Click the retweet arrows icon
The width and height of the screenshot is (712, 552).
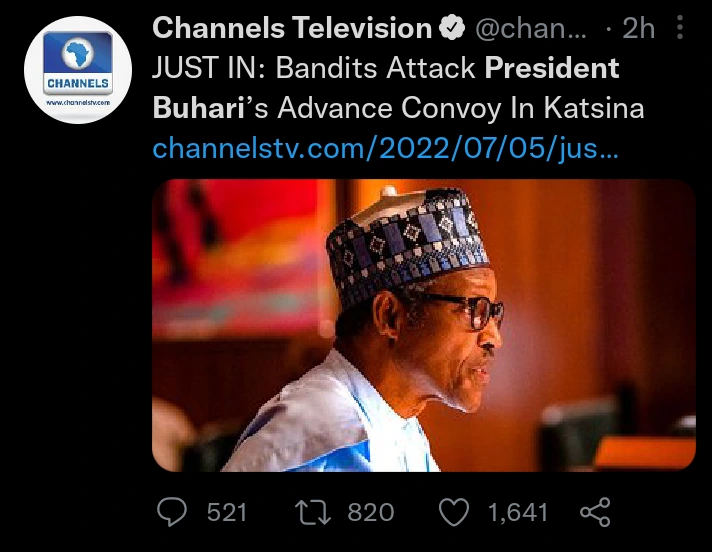316,513
